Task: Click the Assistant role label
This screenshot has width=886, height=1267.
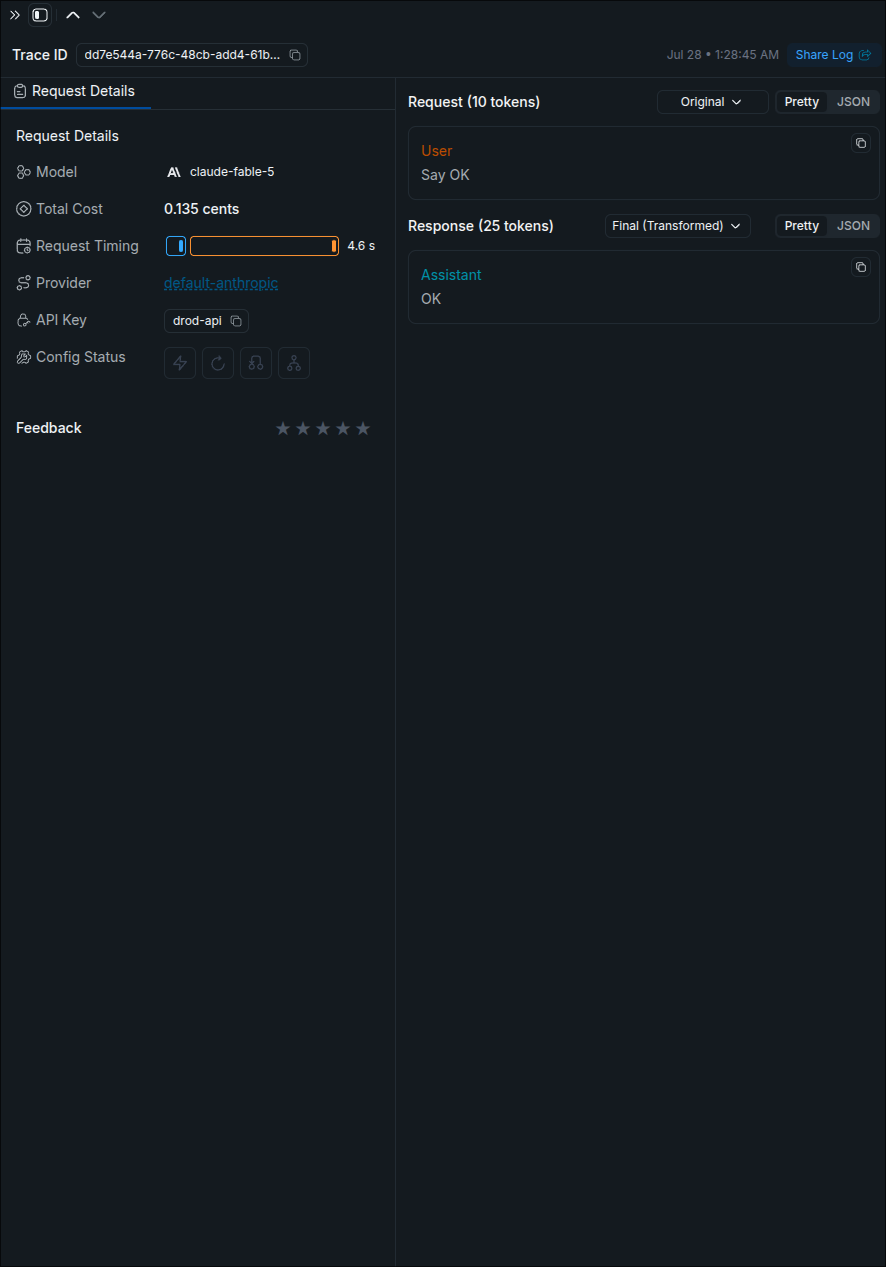Action: (x=451, y=275)
